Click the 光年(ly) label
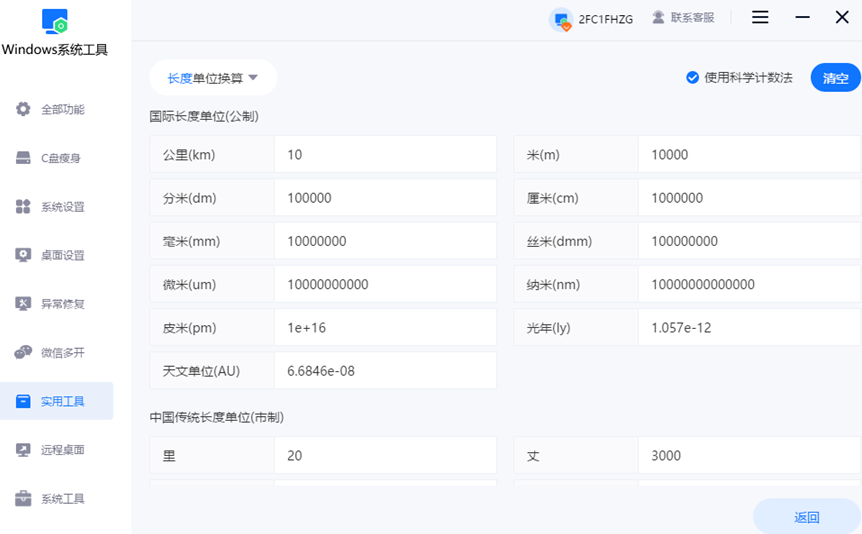Viewport: 862px width, 534px height. 548,328
